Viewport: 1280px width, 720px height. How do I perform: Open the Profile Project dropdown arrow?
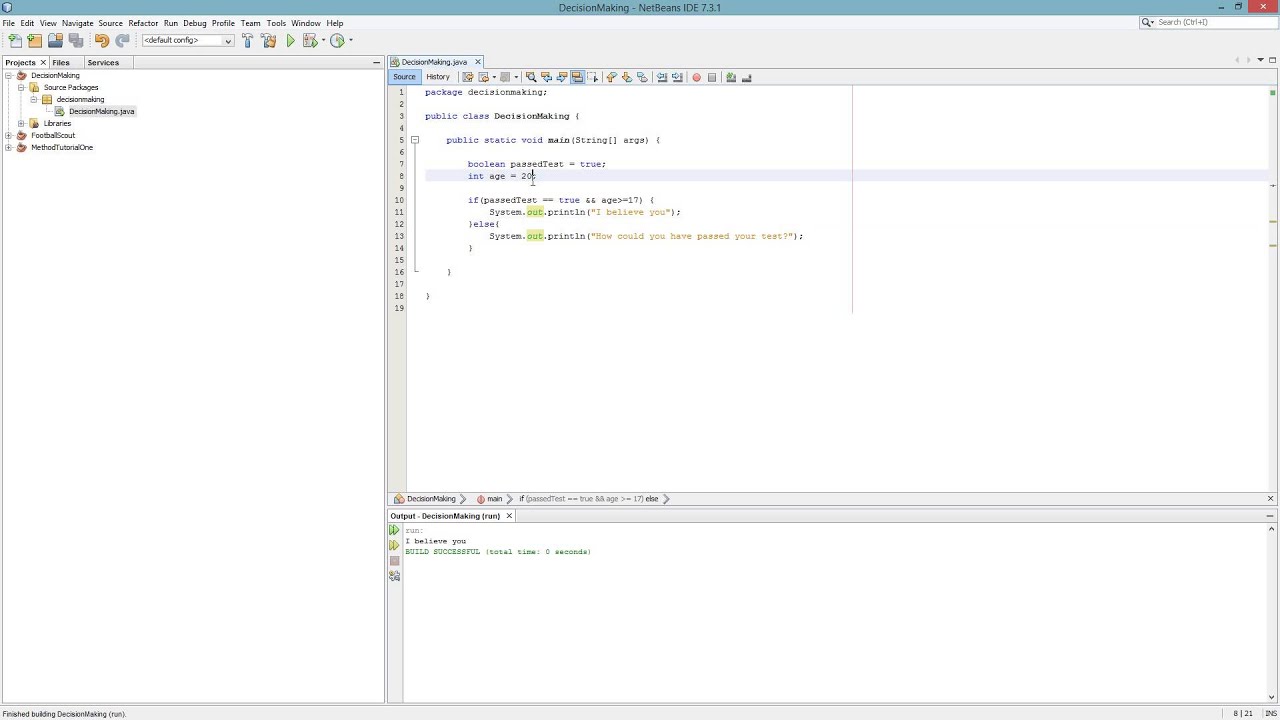[x=350, y=41]
